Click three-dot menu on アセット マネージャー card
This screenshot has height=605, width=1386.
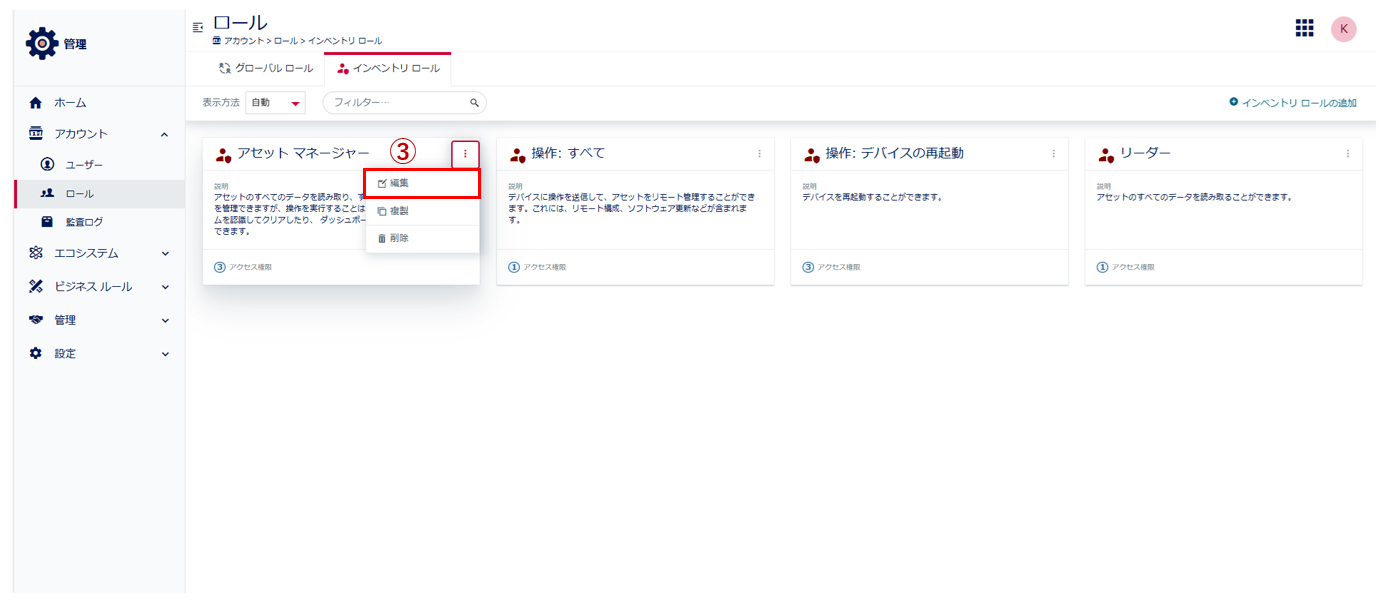coord(465,154)
